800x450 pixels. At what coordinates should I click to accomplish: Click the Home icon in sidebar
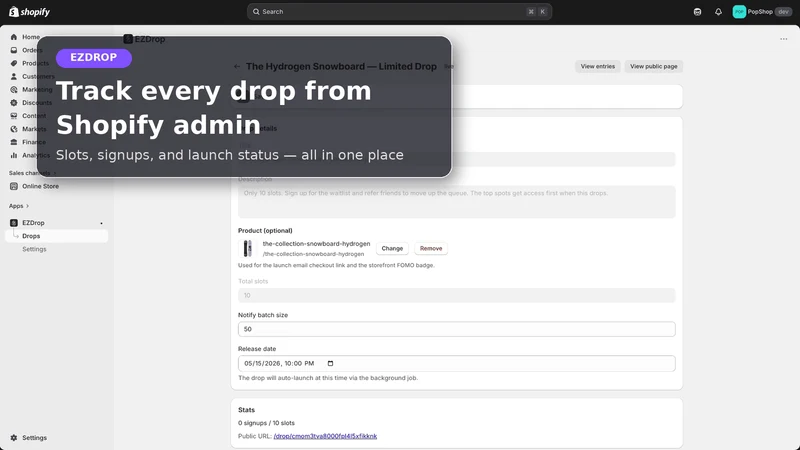click(14, 37)
